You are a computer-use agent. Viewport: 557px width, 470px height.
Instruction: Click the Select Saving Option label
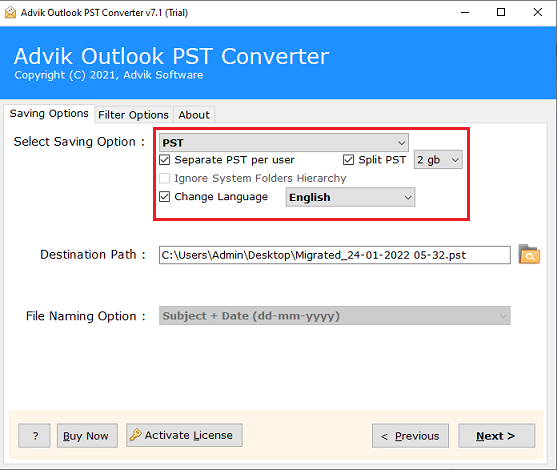click(79, 142)
